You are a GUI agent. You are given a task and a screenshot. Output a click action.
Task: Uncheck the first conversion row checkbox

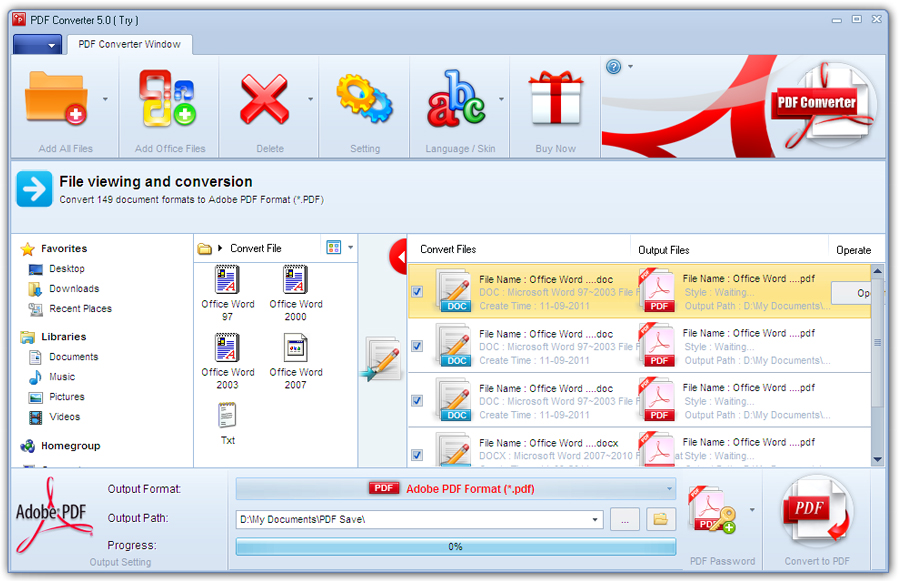(417, 292)
